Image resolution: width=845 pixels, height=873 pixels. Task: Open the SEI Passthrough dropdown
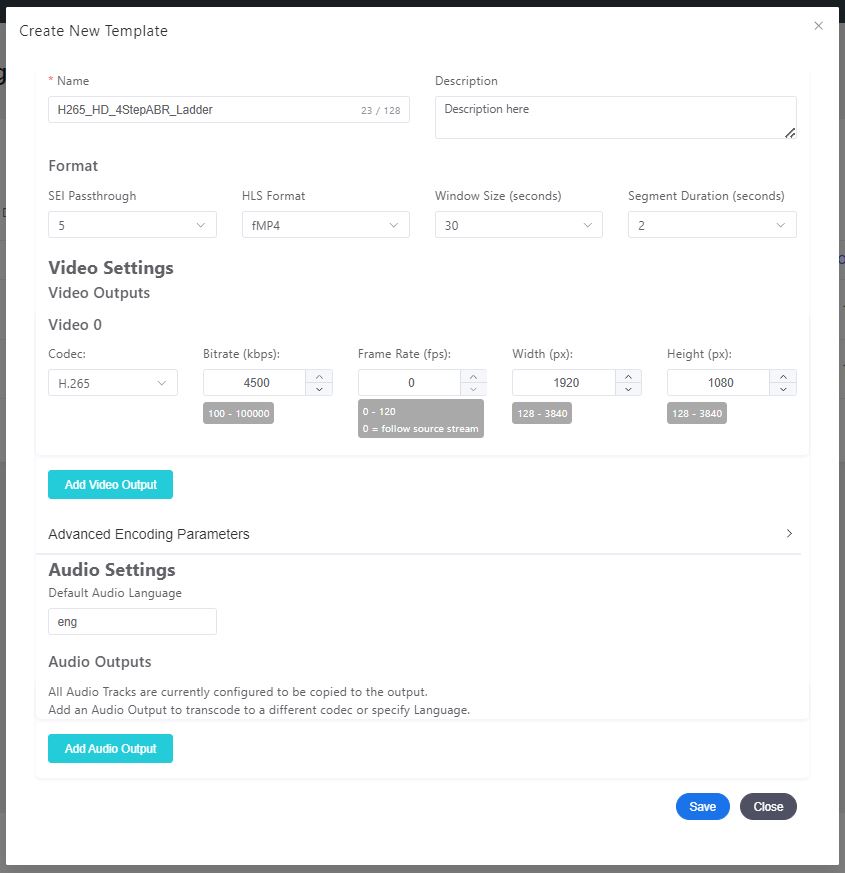pyautogui.click(x=132, y=225)
